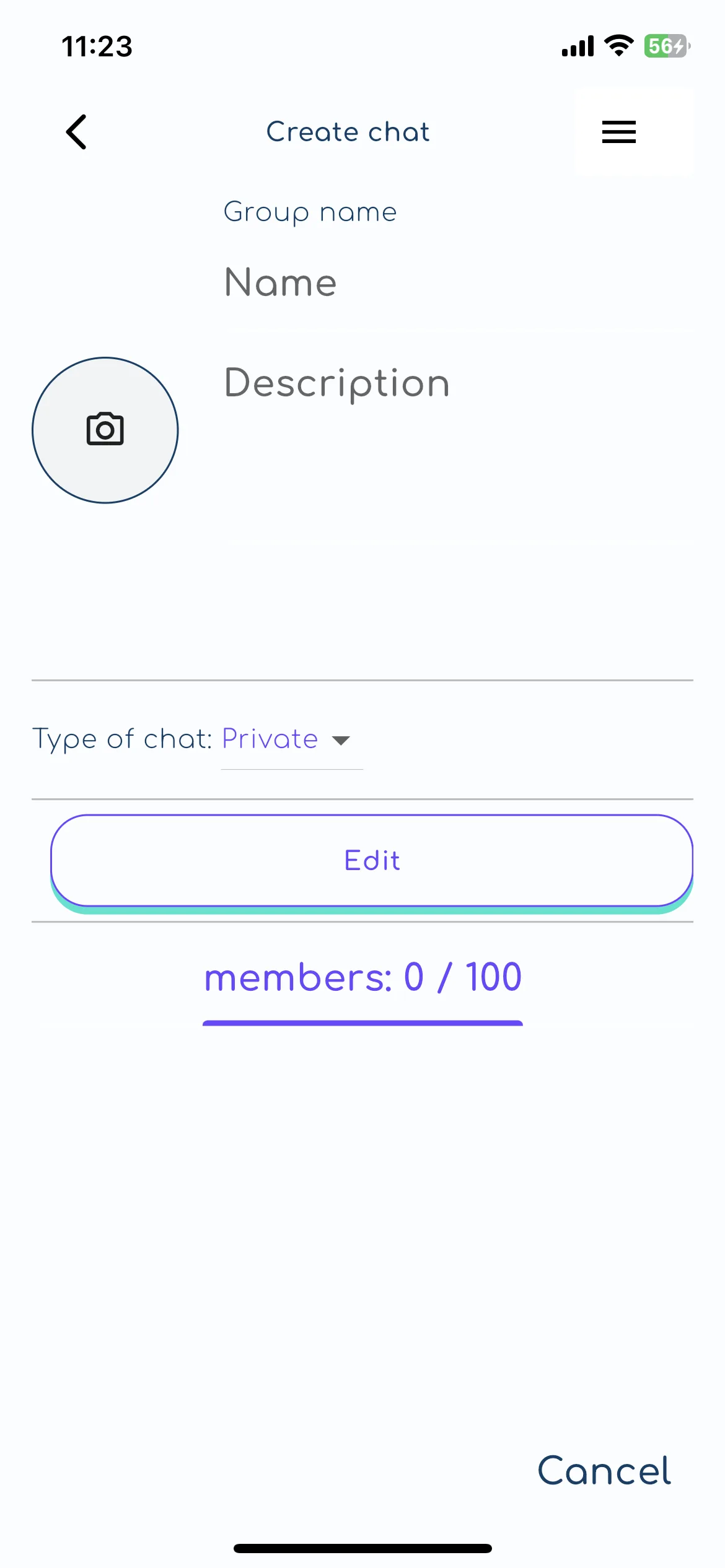Tap the cellular signal bars icon

[x=578, y=46]
